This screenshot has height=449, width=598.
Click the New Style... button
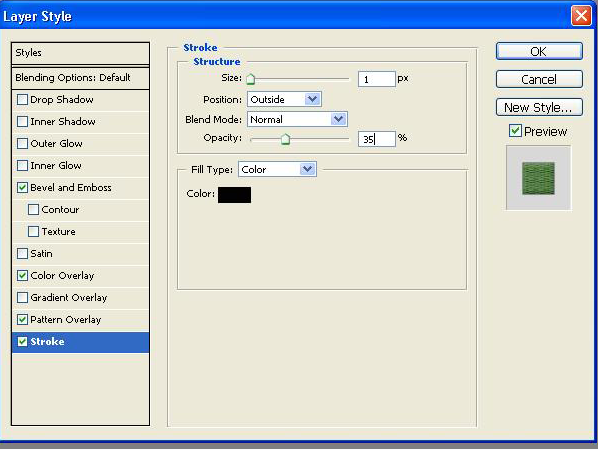pyautogui.click(x=539, y=108)
